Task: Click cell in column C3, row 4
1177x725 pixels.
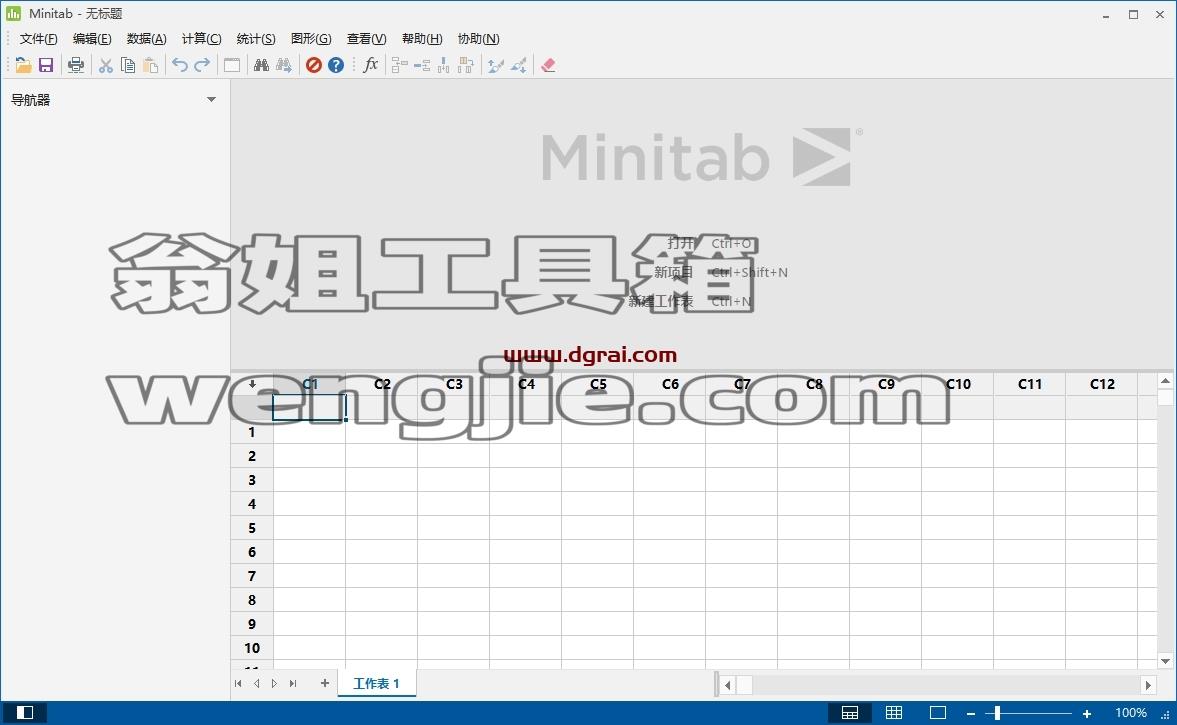Action: tap(453, 504)
